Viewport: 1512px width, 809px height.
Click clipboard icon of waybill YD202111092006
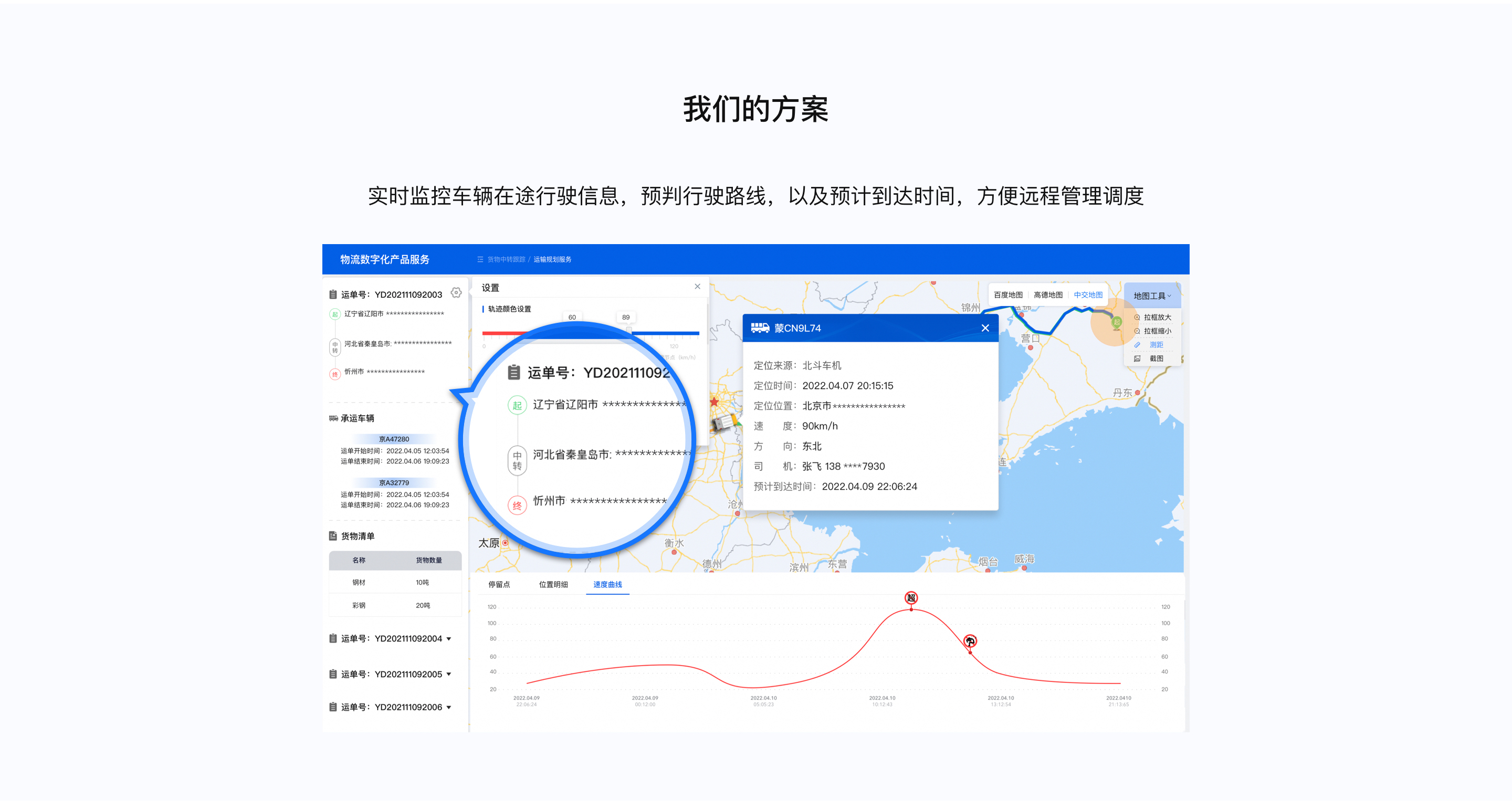(x=333, y=707)
